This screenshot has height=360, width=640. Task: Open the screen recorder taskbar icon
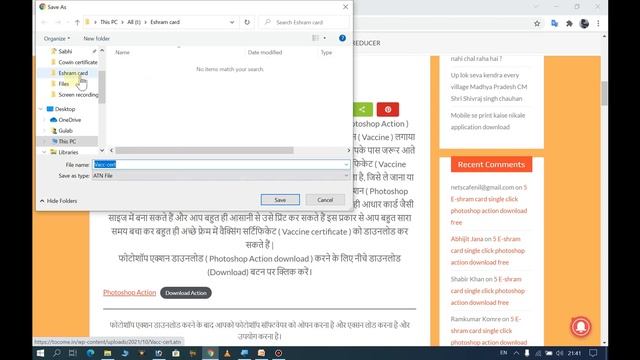tap(278, 353)
